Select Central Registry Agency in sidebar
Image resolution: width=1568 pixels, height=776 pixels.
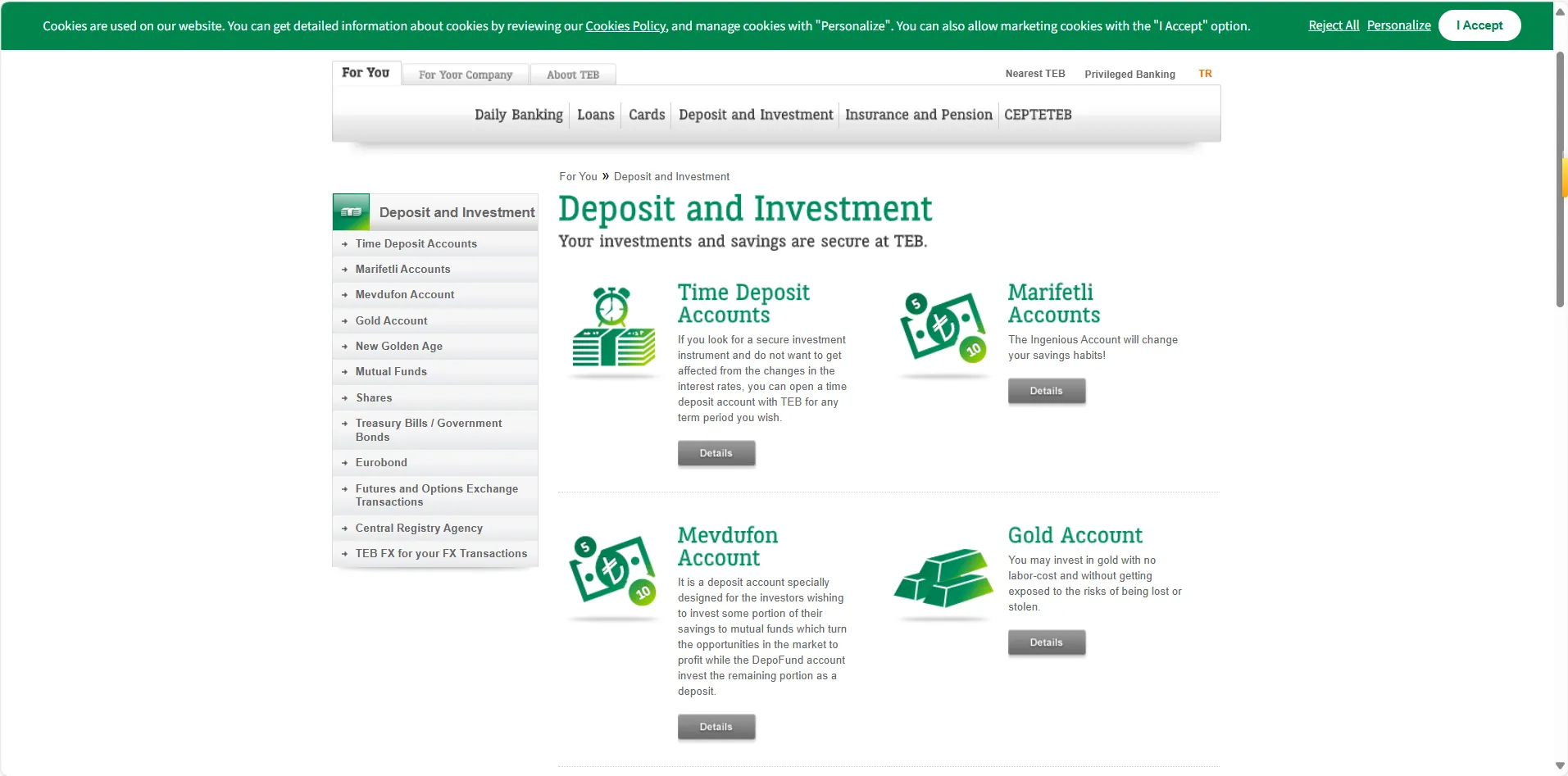[435, 528]
